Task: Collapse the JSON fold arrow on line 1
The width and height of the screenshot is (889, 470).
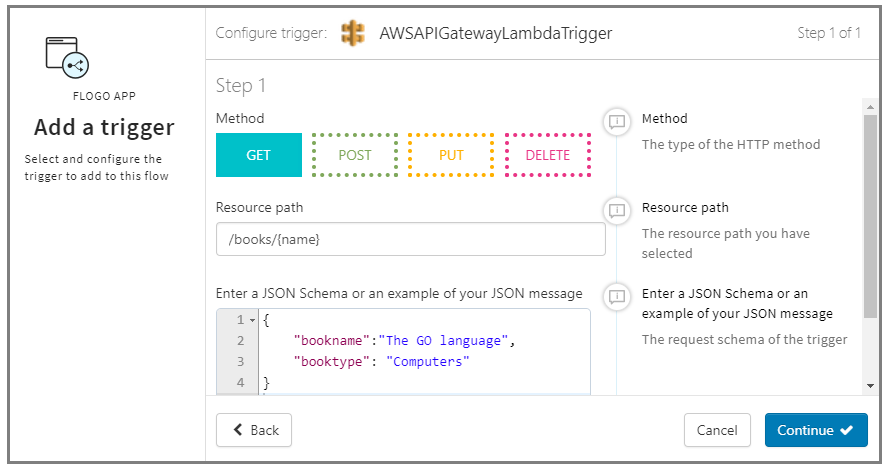Action: [252, 320]
